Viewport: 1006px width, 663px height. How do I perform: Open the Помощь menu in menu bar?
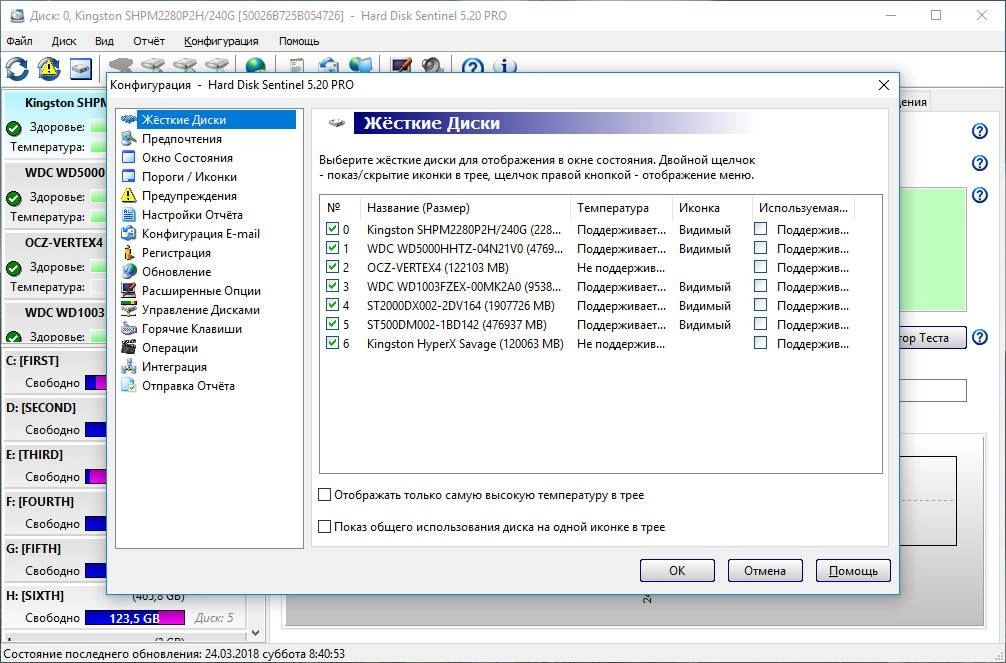pyautogui.click(x=299, y=41)
